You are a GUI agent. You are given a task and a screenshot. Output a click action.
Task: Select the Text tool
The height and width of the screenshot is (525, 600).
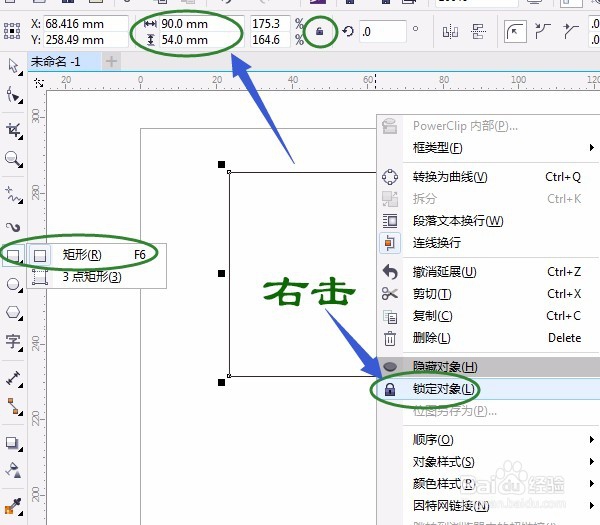pos(13,341)
